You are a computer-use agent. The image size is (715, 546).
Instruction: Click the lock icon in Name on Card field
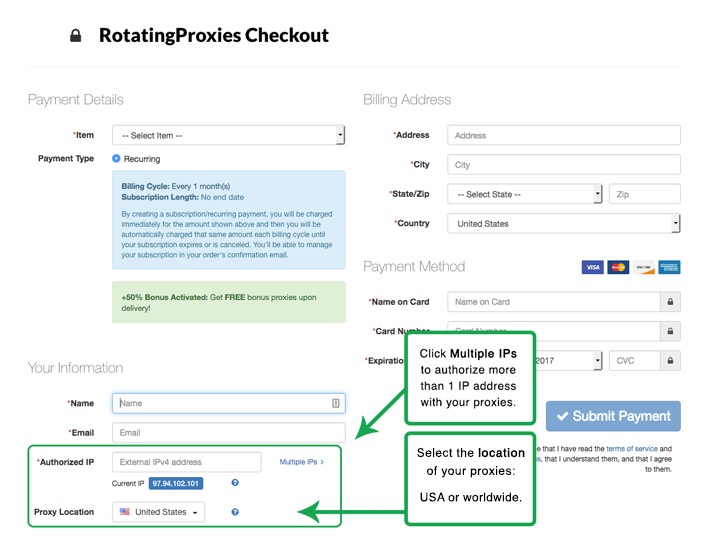click(670, 302)
